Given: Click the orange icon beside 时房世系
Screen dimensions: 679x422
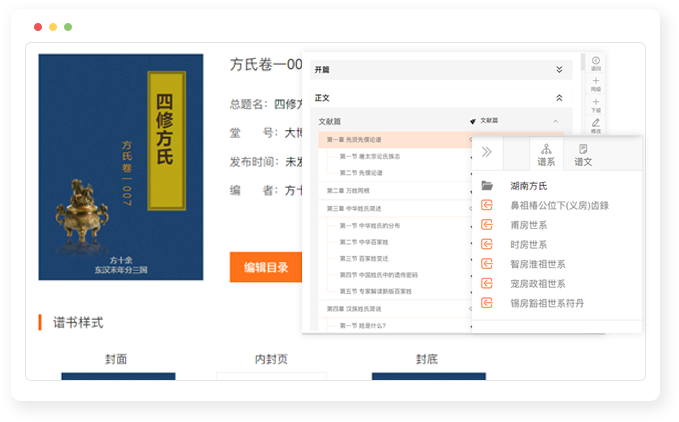Looking at the screenshot, I should pyautogui.click(x=487, y=244).
